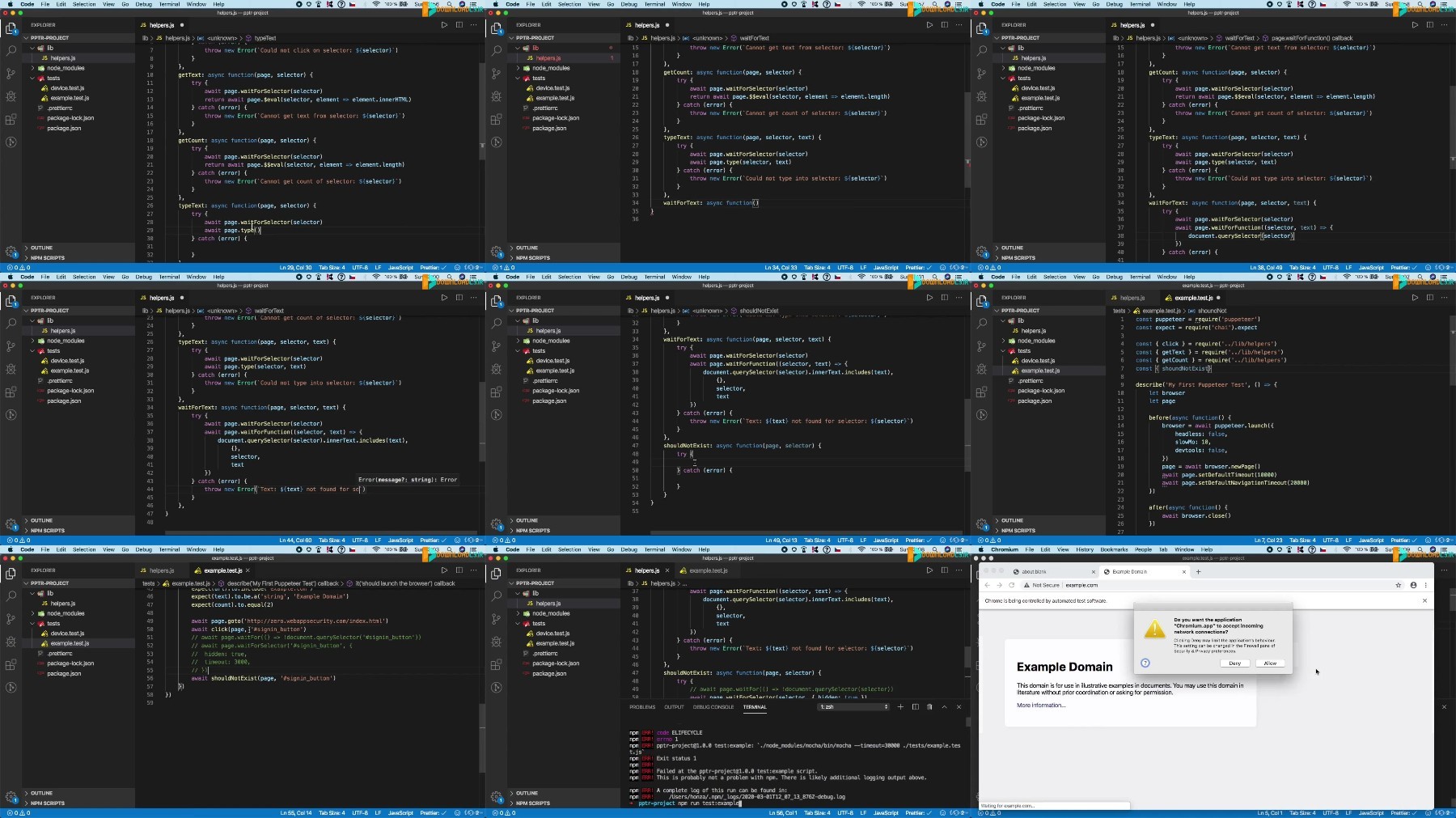The height and width of the screenshot is (818, 1456).
Task: Go forward in the Chromium window
Action: (x=999, y=585)
